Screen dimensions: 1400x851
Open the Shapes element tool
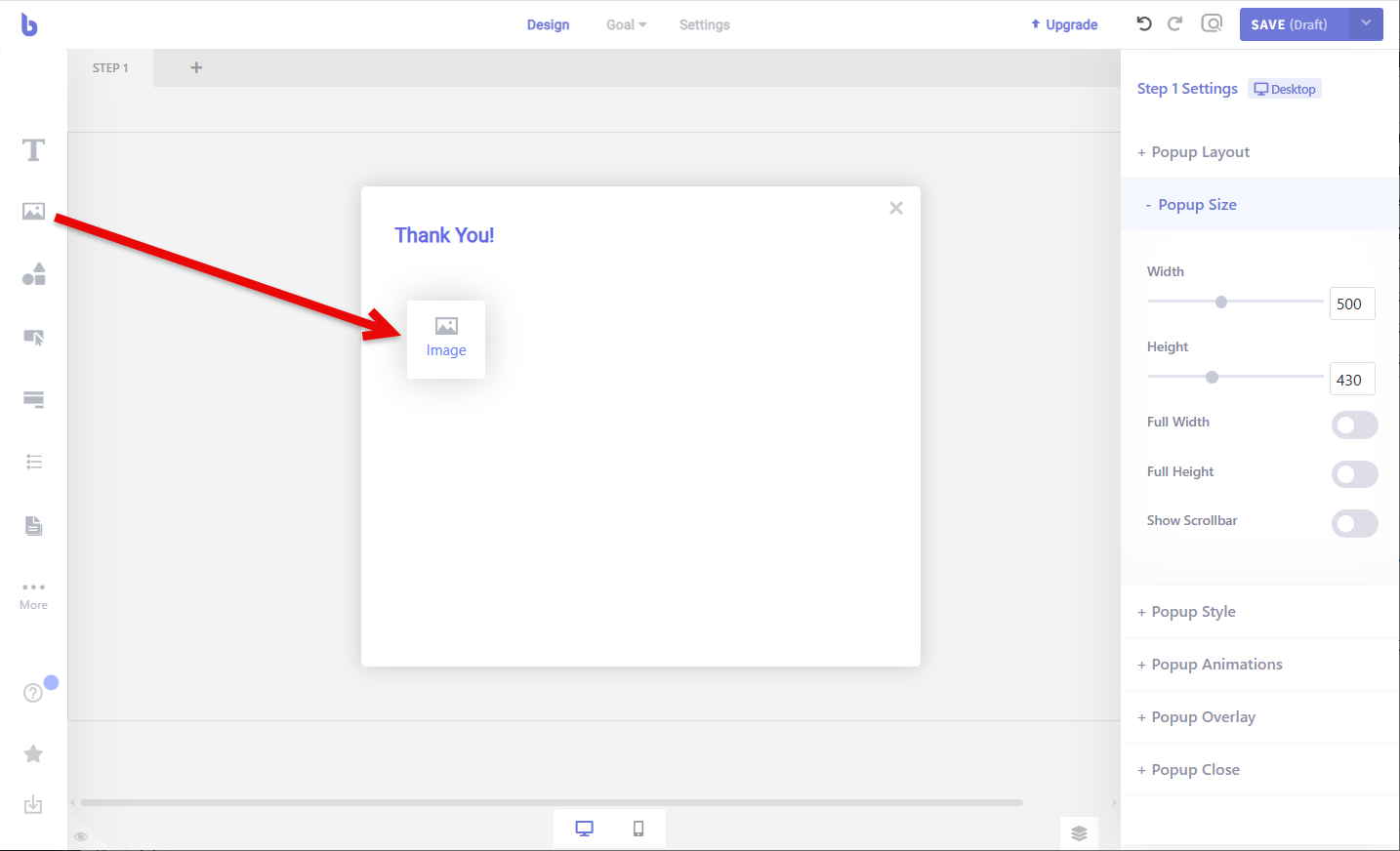(33, 274)
